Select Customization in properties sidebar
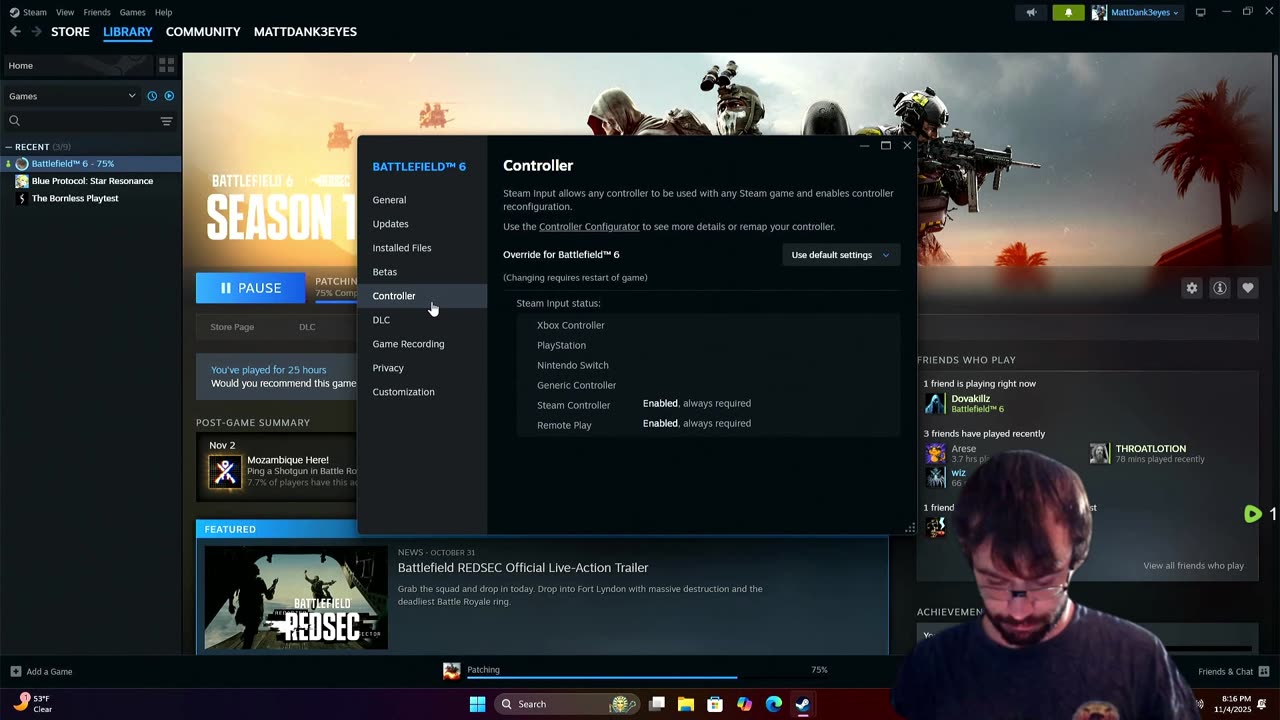The width and height of the screenshot is (1280, 720). coord(422,392)
